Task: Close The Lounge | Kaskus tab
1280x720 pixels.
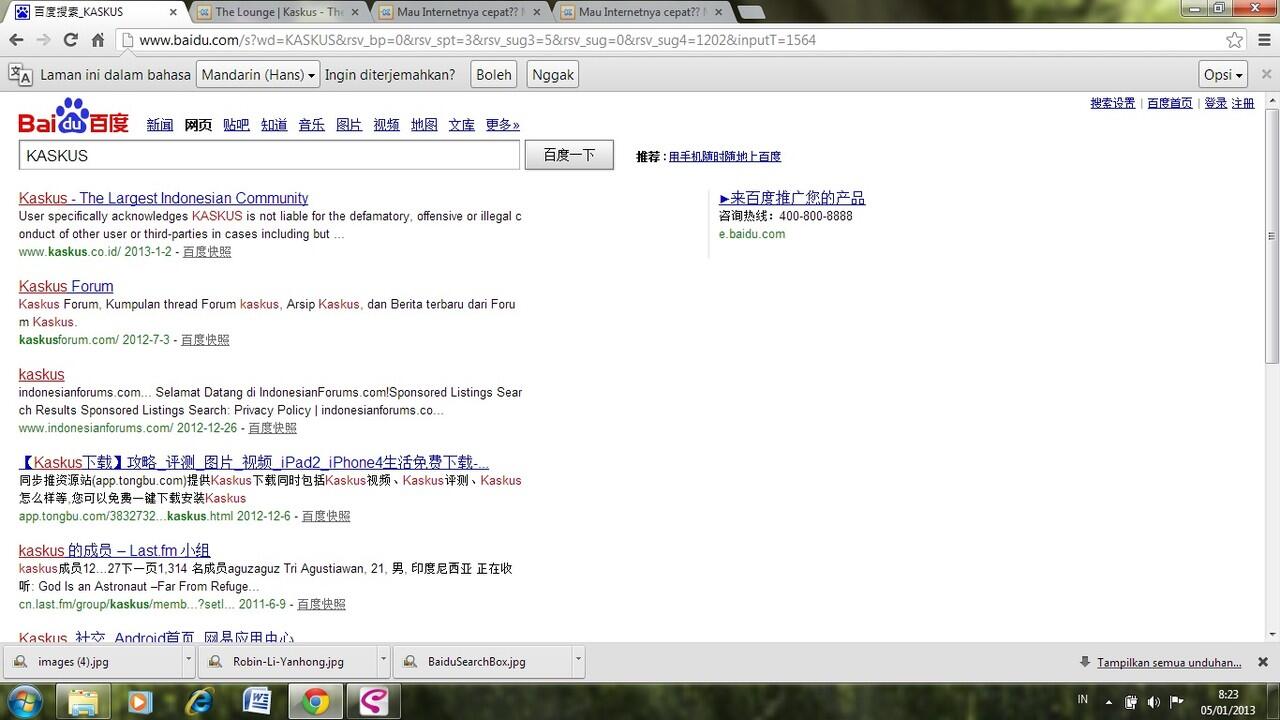Action: 354,12
